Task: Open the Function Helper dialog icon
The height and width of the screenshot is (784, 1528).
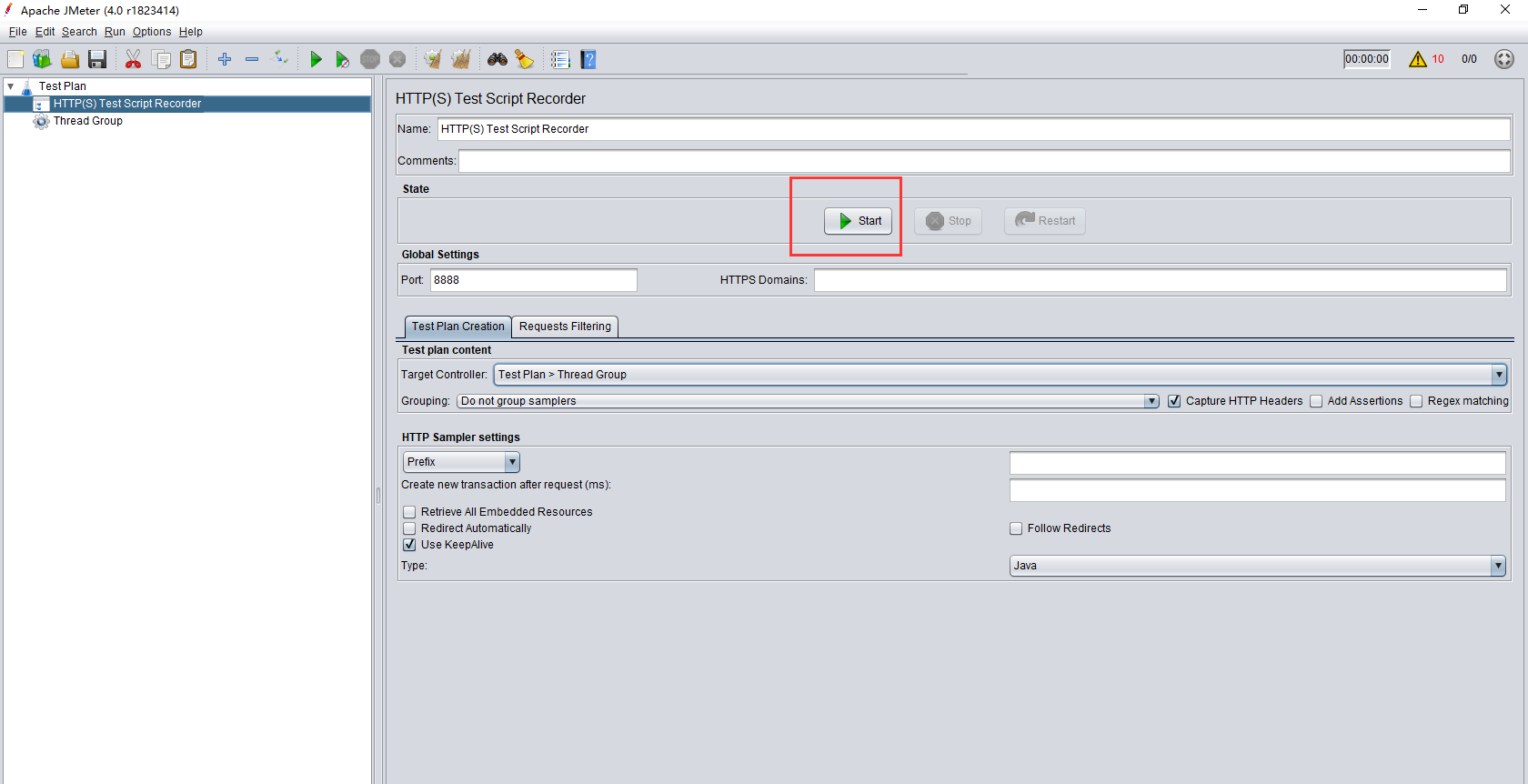Action: (560, 59)
